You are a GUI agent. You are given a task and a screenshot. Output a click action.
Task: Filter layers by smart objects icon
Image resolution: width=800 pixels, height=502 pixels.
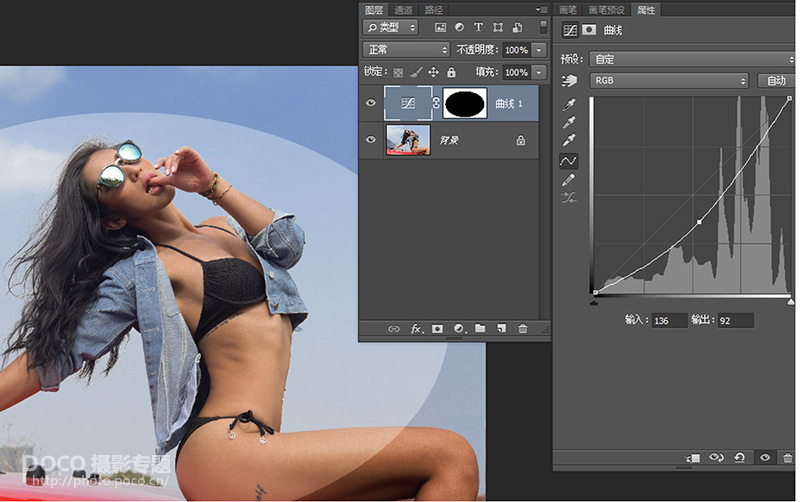[x=517, y=27]
